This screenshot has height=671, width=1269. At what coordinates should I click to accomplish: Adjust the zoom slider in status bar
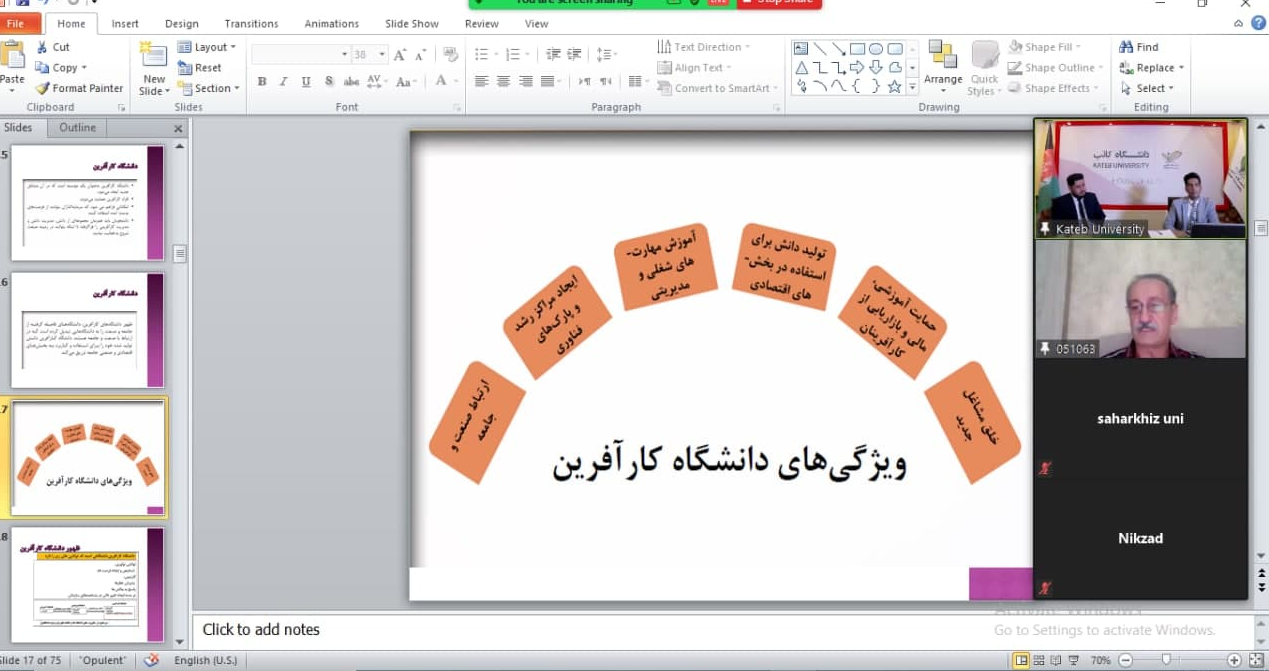pos(1165,660)
